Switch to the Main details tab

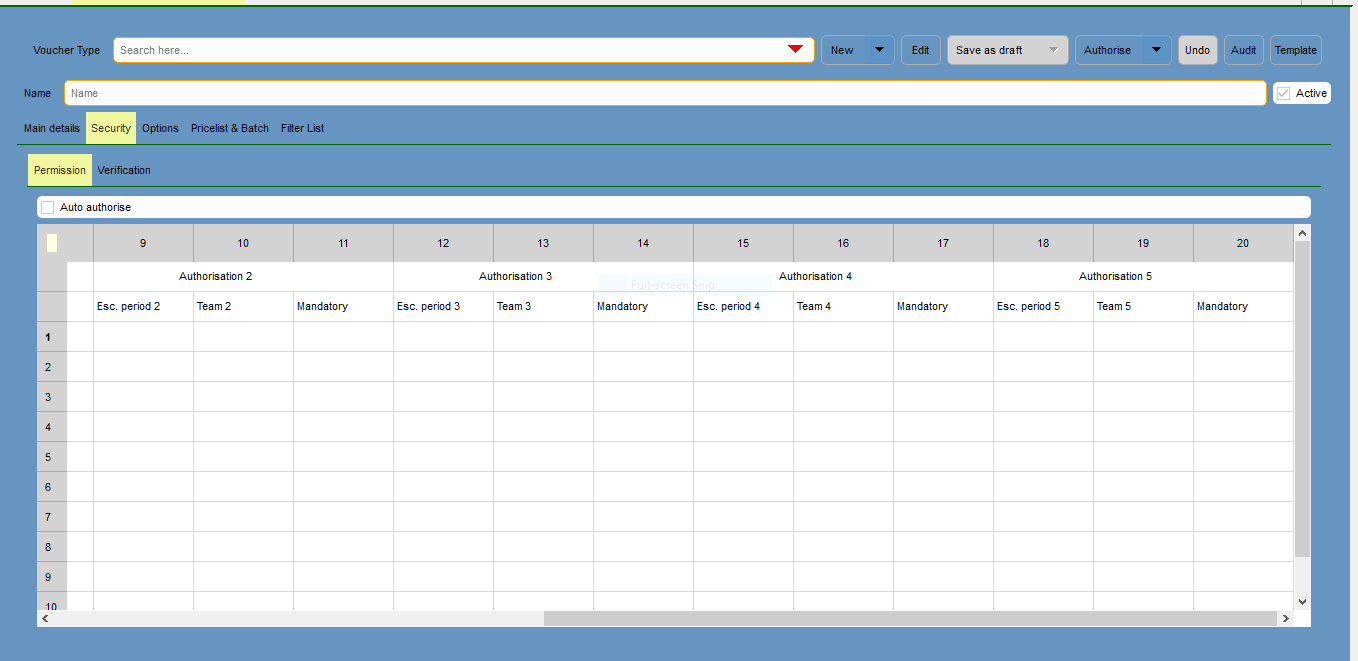point(52,128)
